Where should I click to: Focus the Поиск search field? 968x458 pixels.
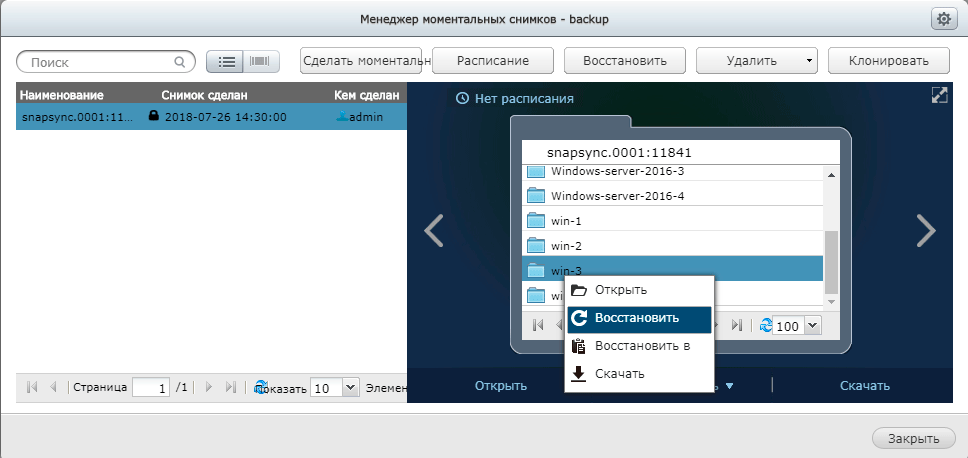[x=106, y=62]
